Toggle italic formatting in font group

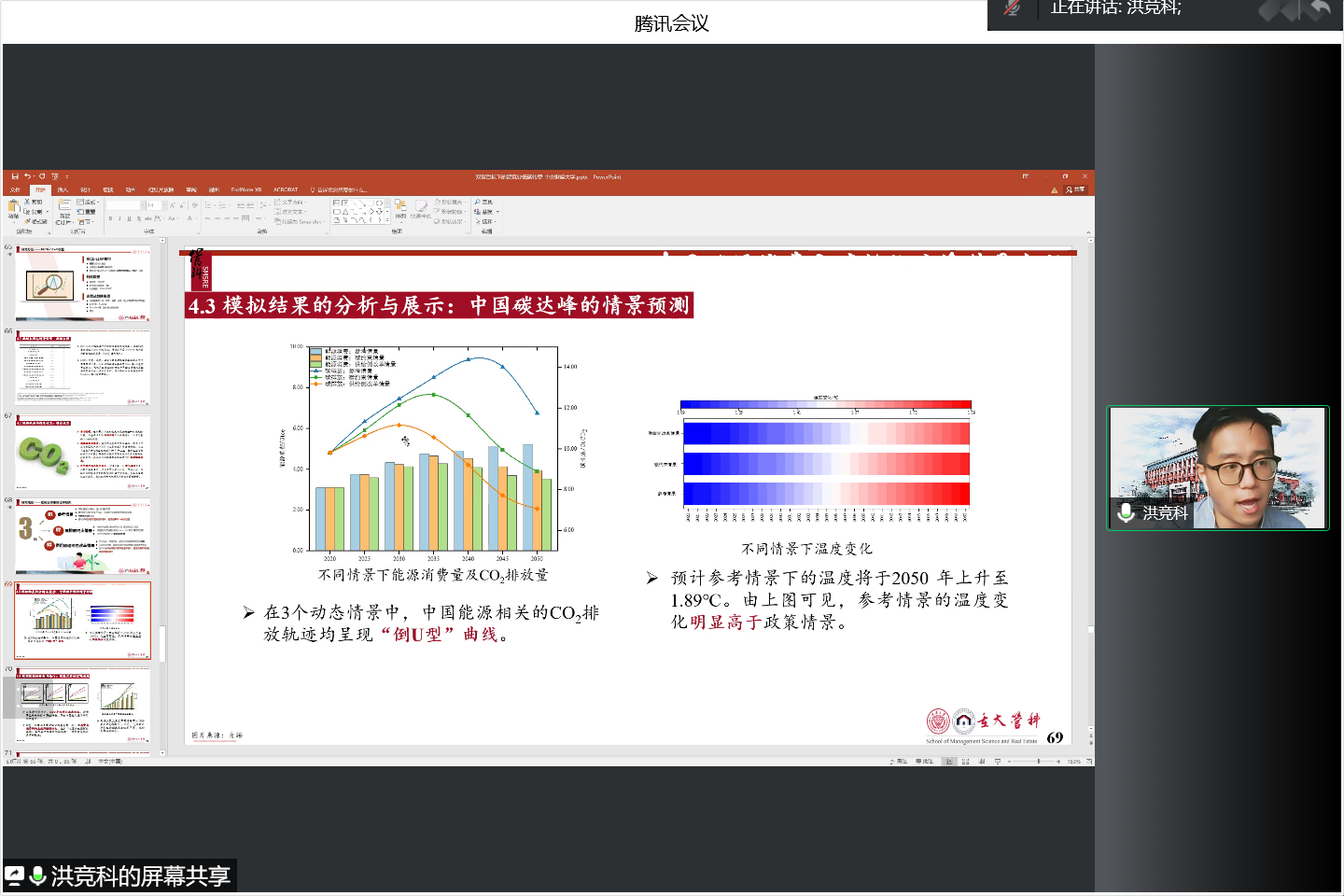coord(119,218)
